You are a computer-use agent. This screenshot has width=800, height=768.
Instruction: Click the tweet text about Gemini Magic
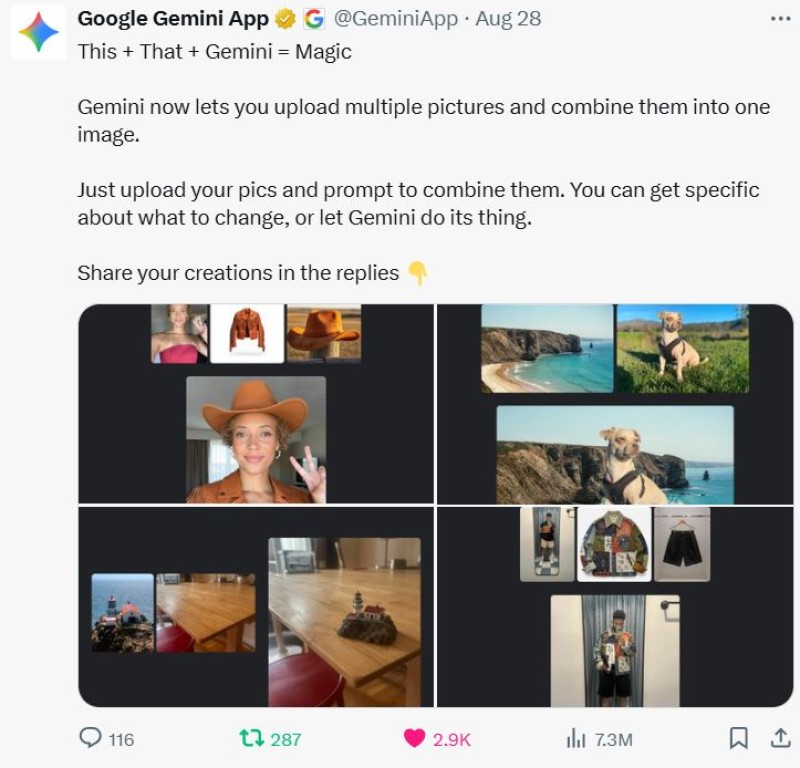pyautogui.click(x=215, y=52)
